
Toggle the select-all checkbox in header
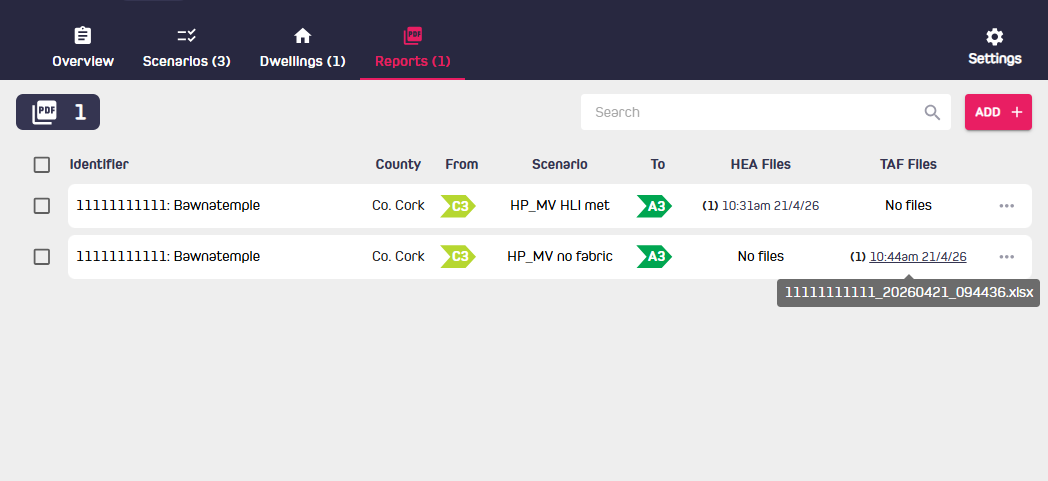tap(41, 164)
